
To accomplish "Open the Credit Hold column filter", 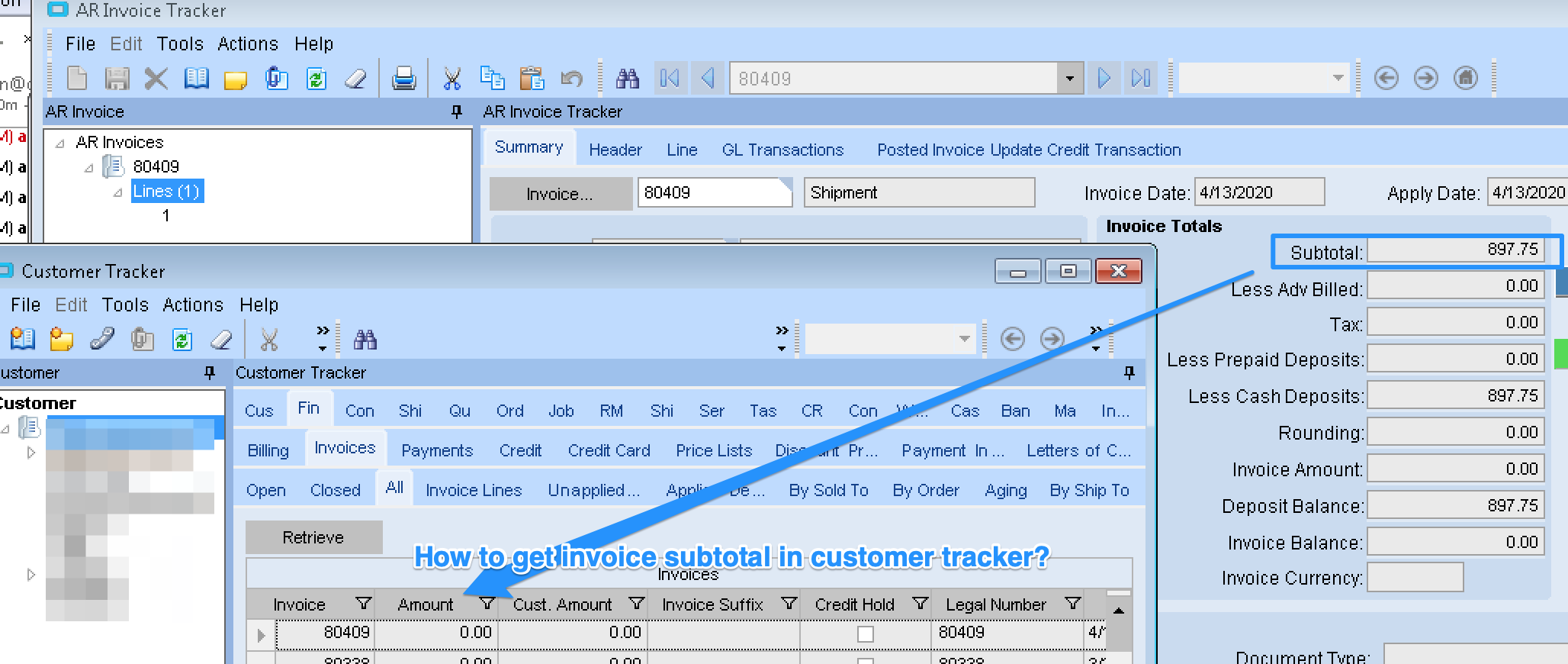I will (920, 604).
